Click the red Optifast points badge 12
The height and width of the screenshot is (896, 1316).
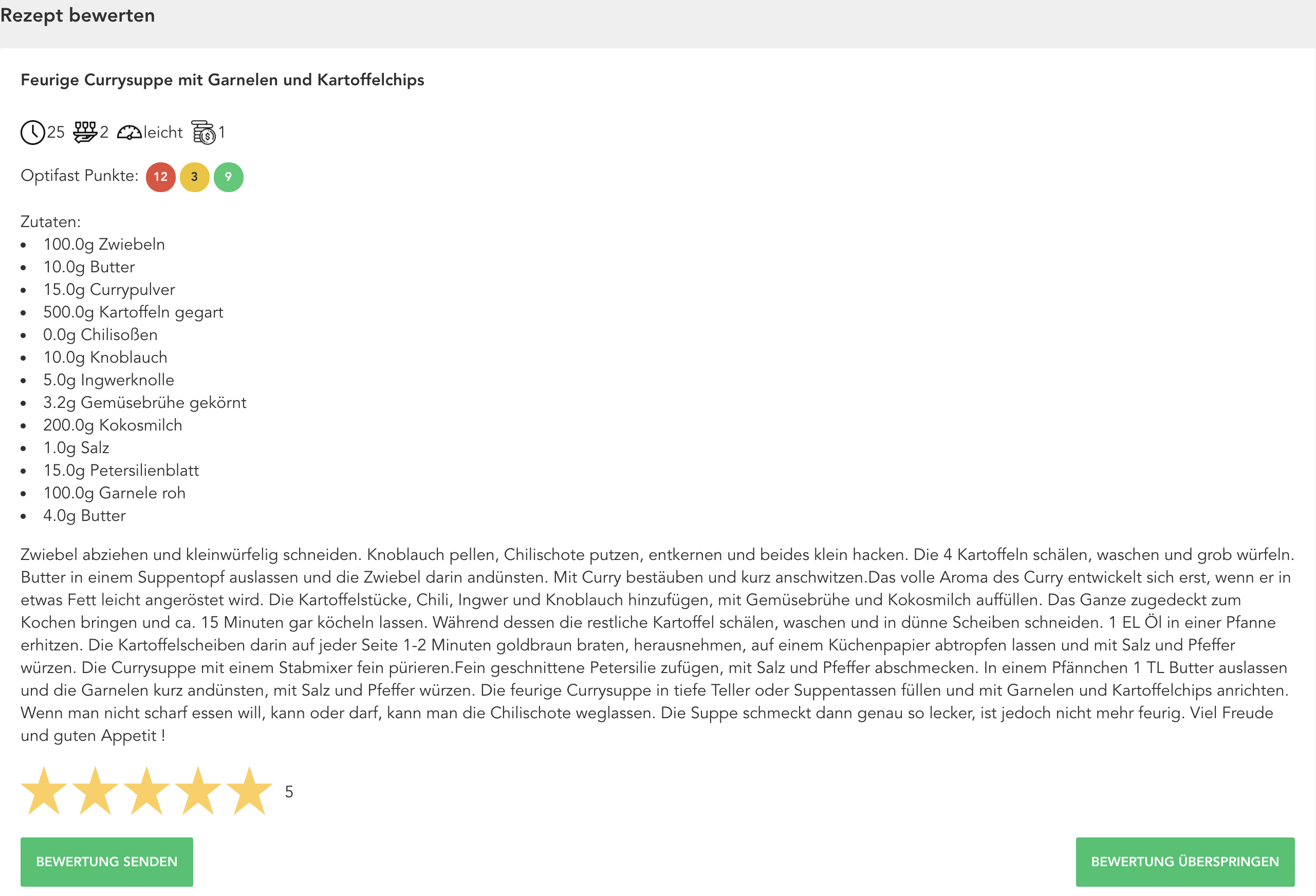161,177
